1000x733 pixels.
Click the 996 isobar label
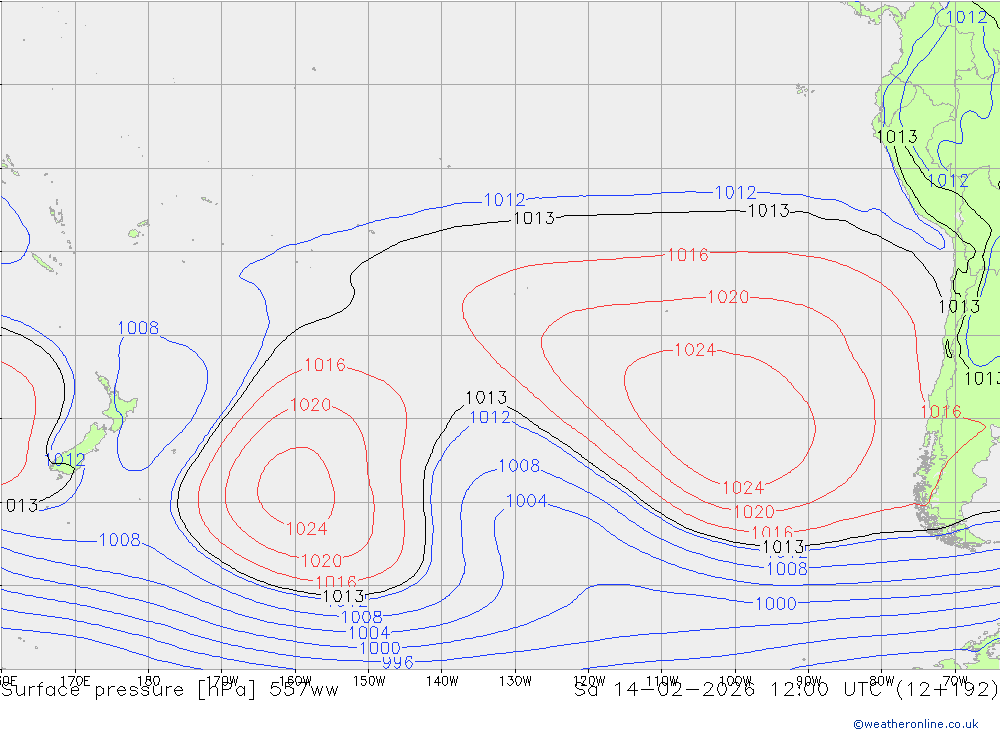(x=398, y=662)
